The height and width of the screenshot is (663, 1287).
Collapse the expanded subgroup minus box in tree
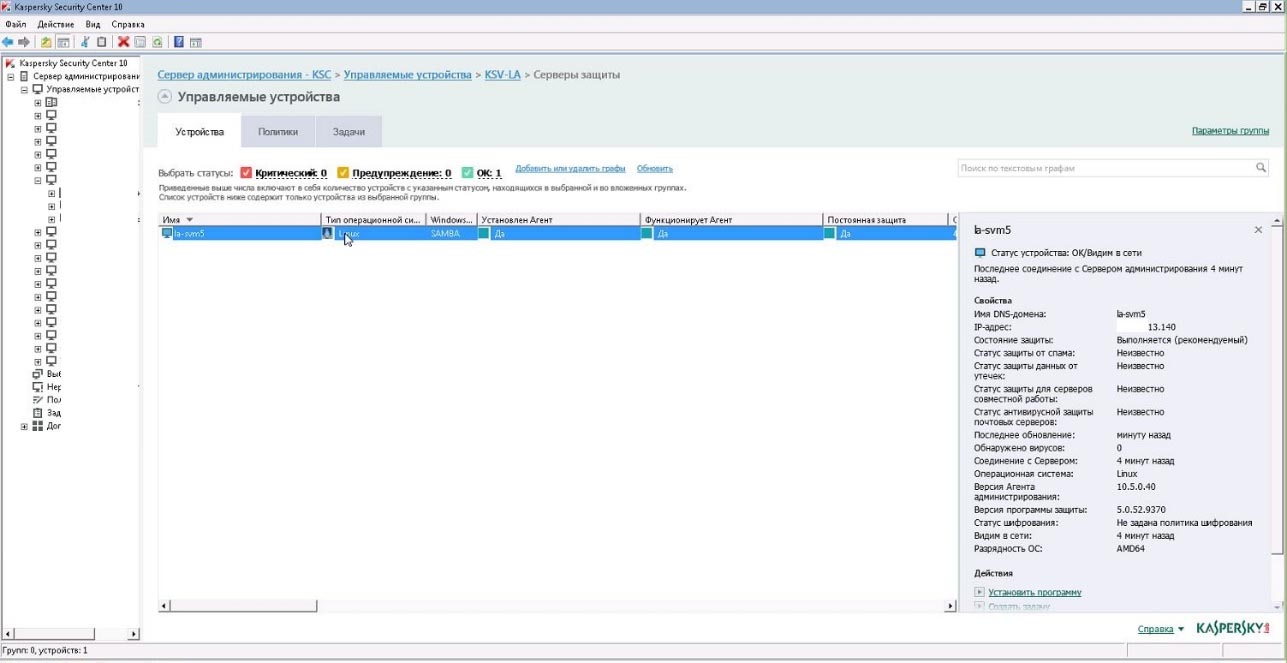pos(37,180)
